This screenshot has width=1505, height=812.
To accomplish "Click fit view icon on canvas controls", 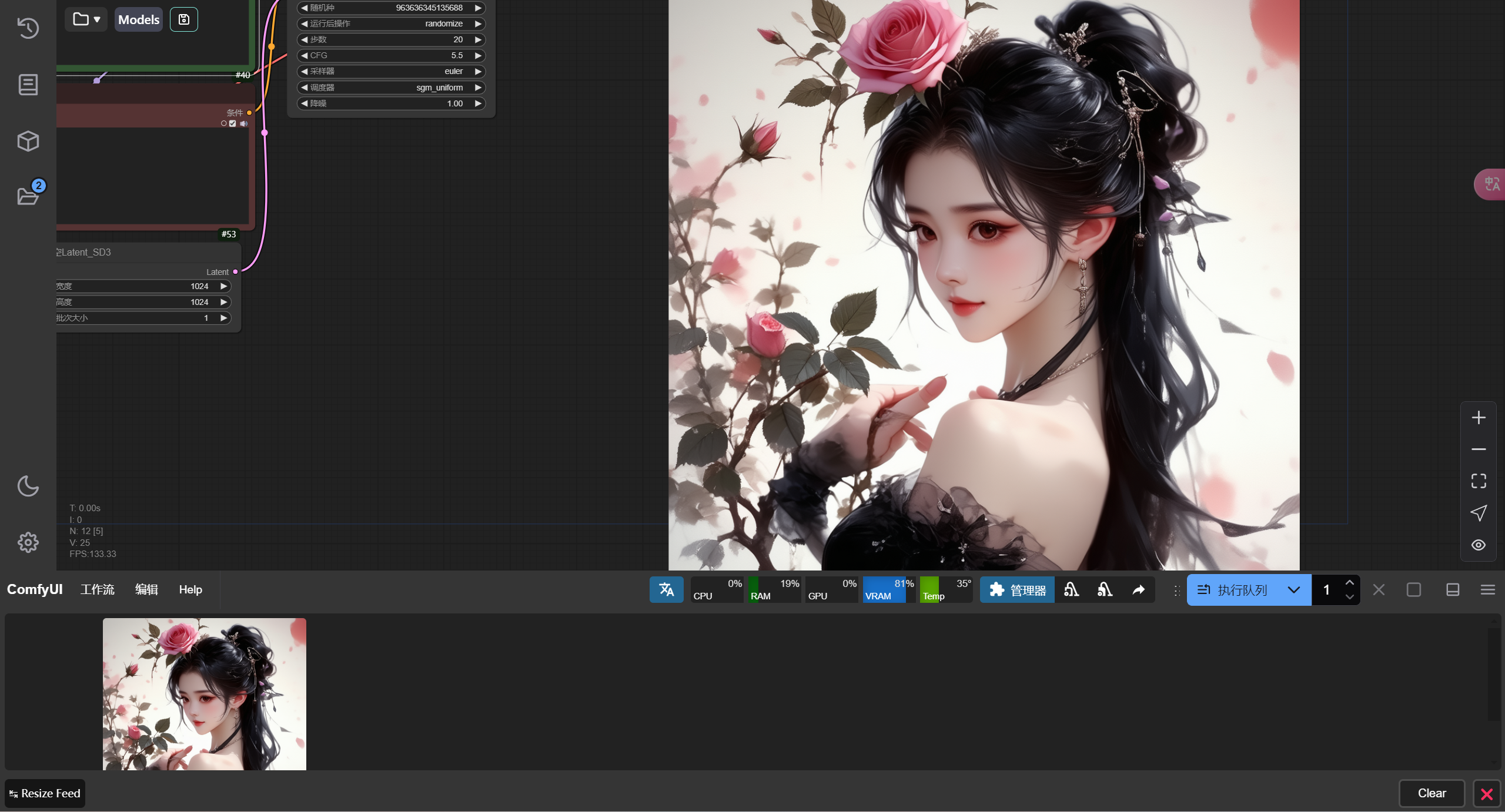I will pos(1479,481).
